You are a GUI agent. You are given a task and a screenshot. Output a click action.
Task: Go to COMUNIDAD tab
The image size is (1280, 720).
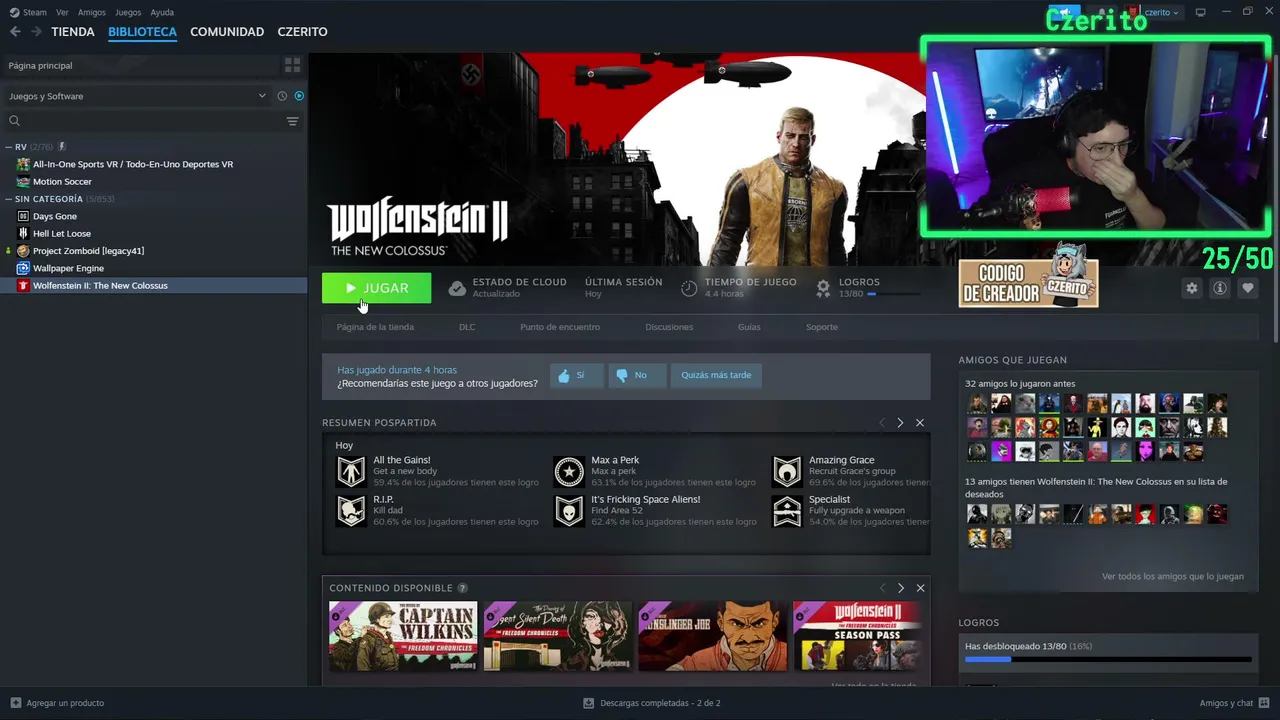[x=227, y=32]
